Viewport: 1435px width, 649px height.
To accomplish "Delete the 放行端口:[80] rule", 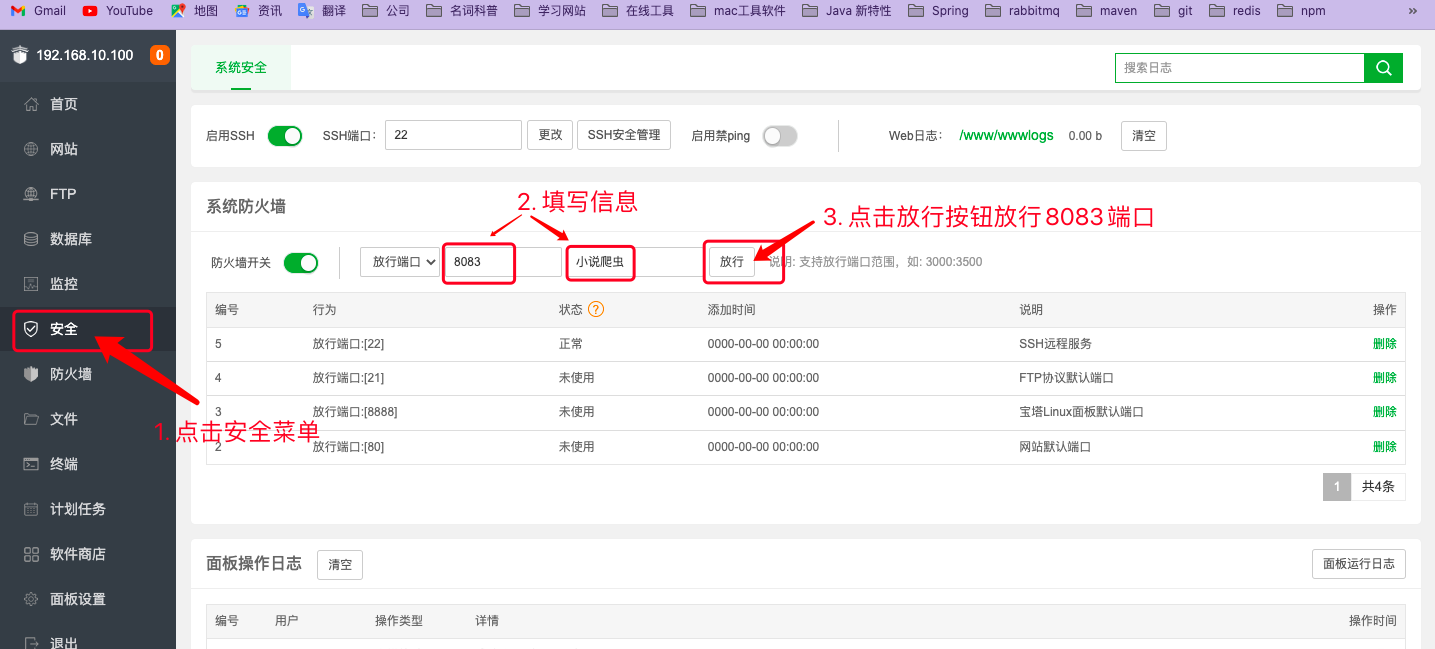I will pos(1385,447).
